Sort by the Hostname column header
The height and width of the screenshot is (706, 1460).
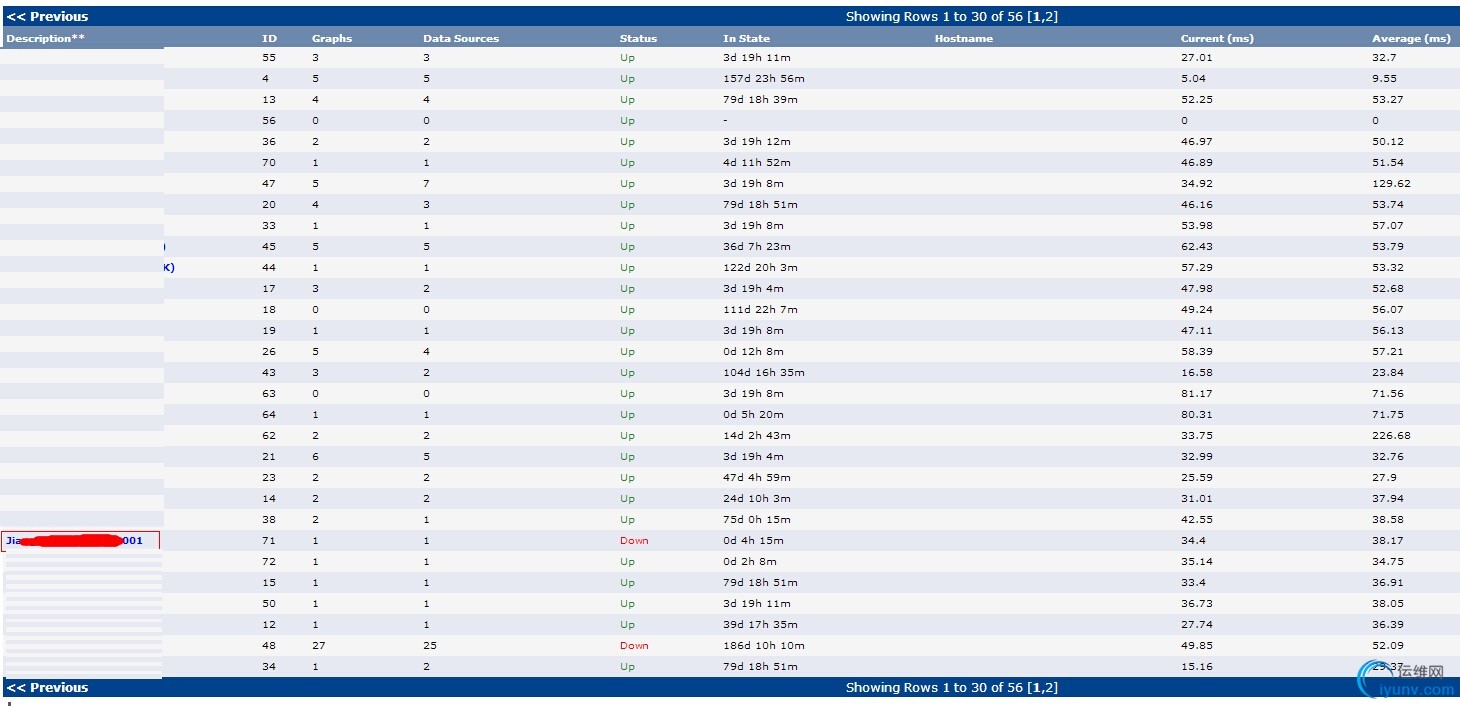coord(964,38)
